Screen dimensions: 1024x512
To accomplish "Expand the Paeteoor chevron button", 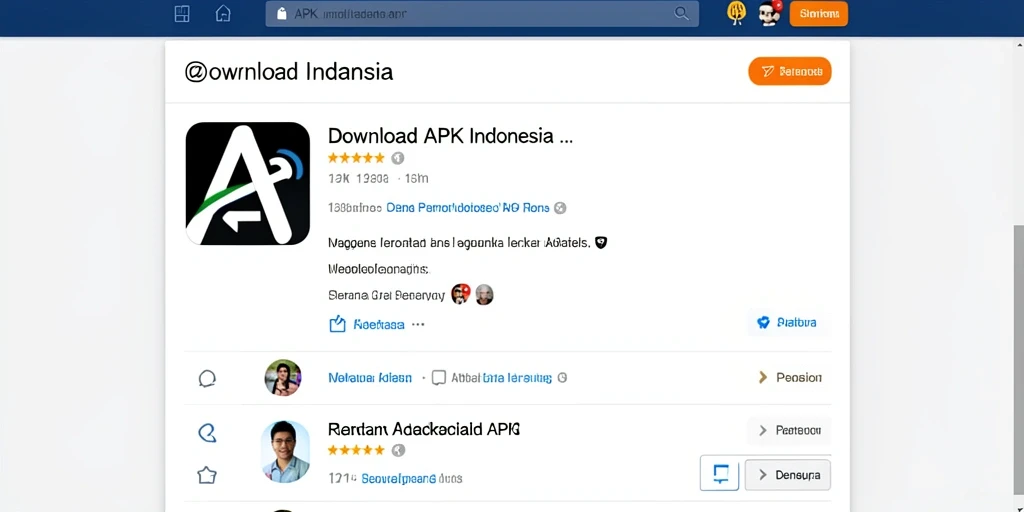I will [789, 431].
